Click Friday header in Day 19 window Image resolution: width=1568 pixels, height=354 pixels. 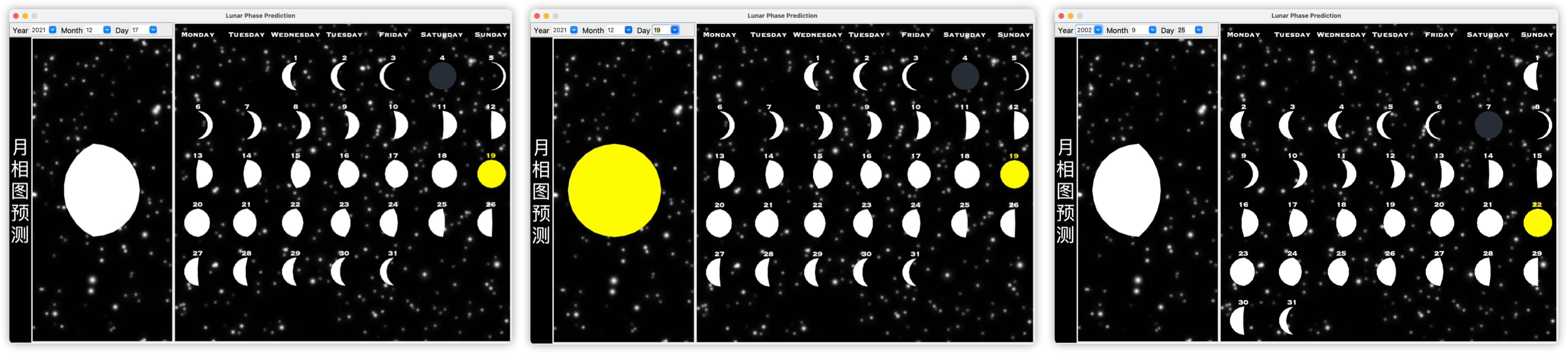point(916,35)
